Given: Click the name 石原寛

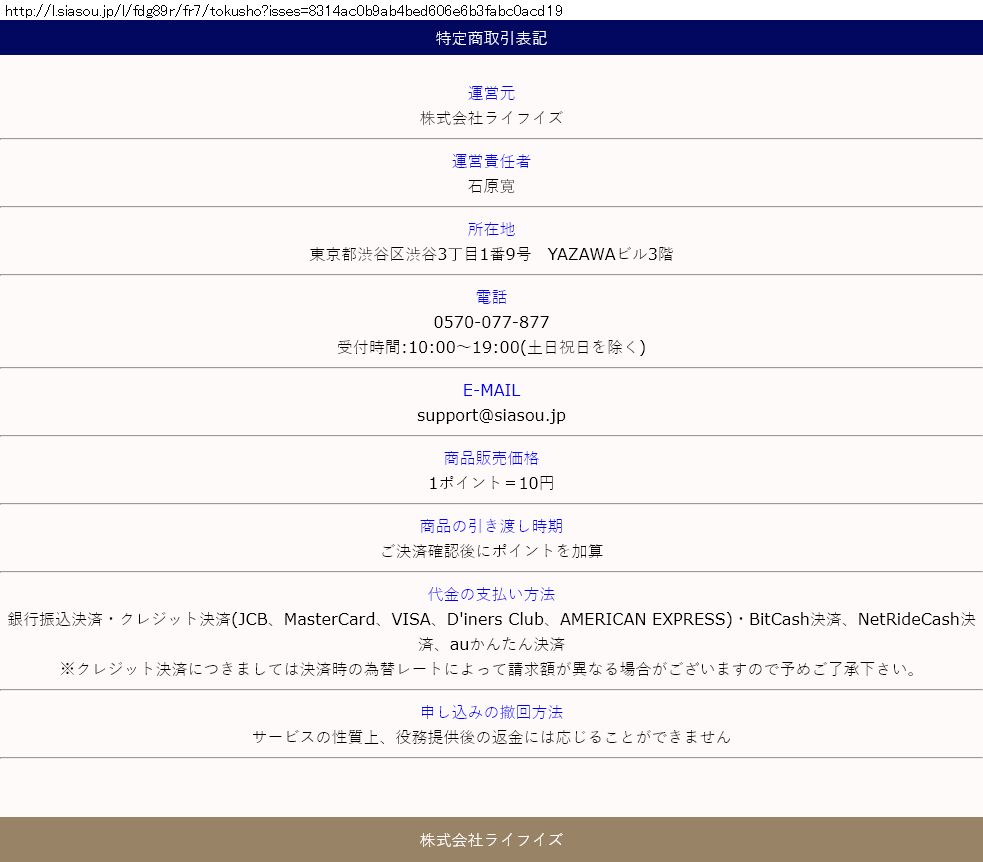Looking at the screenshot, I should 491,186.
